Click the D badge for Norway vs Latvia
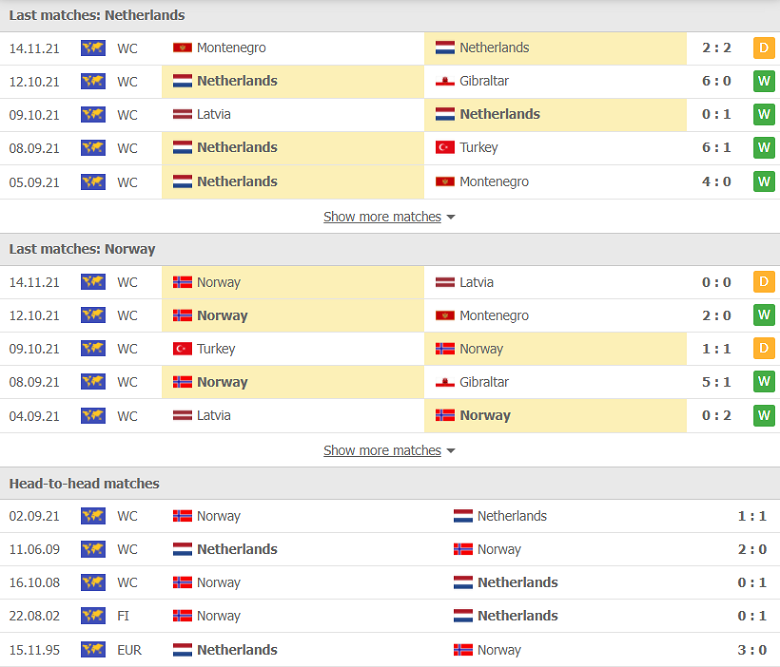This screenshot has height=667, width=780. coord(764,282)
